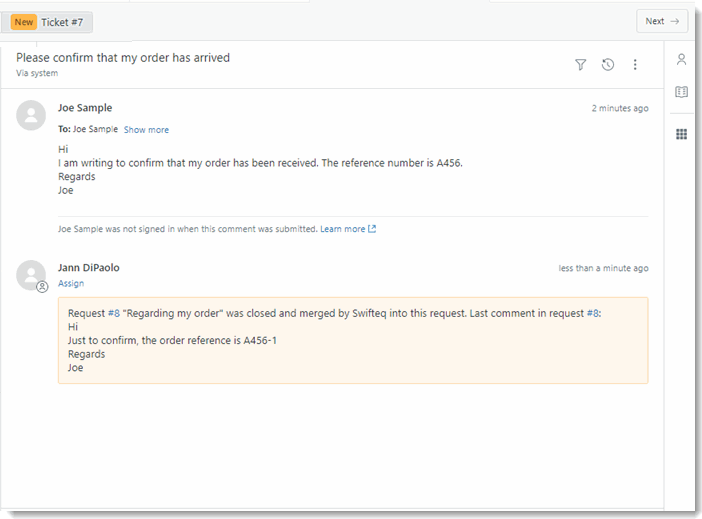Click Jann DiPaolo's avatar
The width and height of the screenshot is (702, 519).
click(x=31, y=275)
